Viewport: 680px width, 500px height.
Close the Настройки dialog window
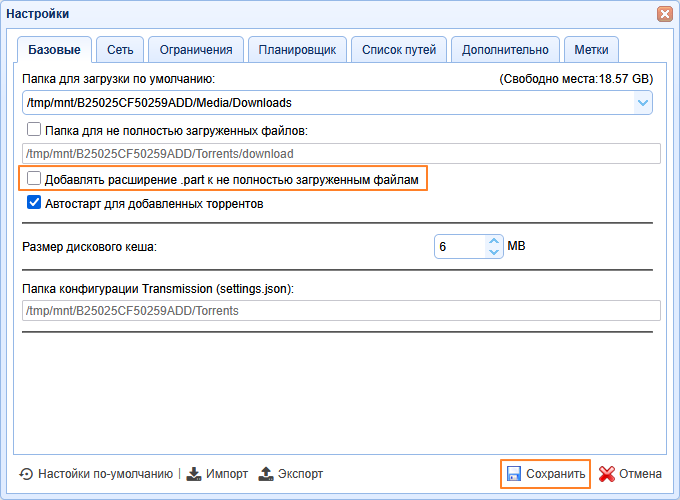pyautogui.click(x=664, y=14)
